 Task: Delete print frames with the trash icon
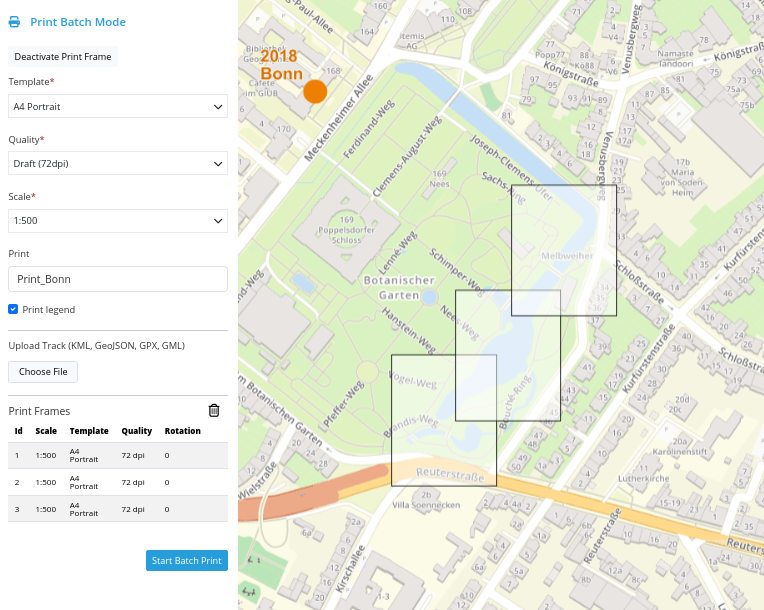214,410
